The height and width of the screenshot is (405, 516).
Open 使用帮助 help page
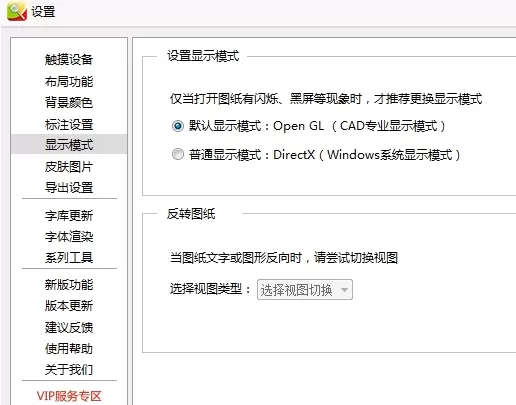click(69, 349)
